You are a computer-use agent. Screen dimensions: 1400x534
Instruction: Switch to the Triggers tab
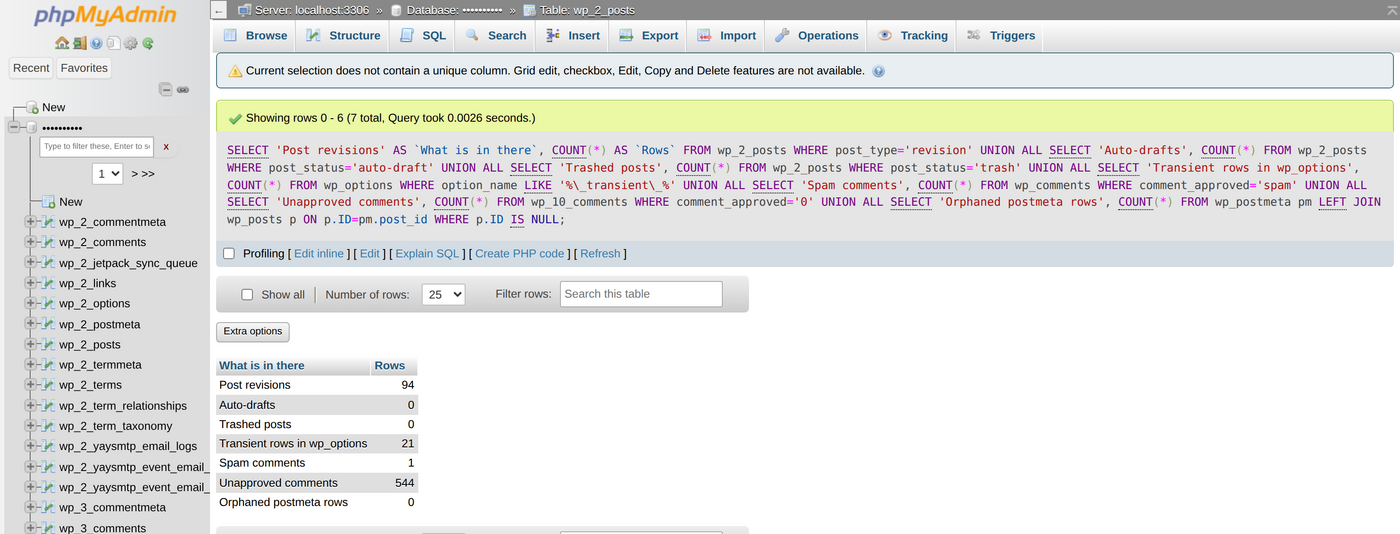[1001, 35]
